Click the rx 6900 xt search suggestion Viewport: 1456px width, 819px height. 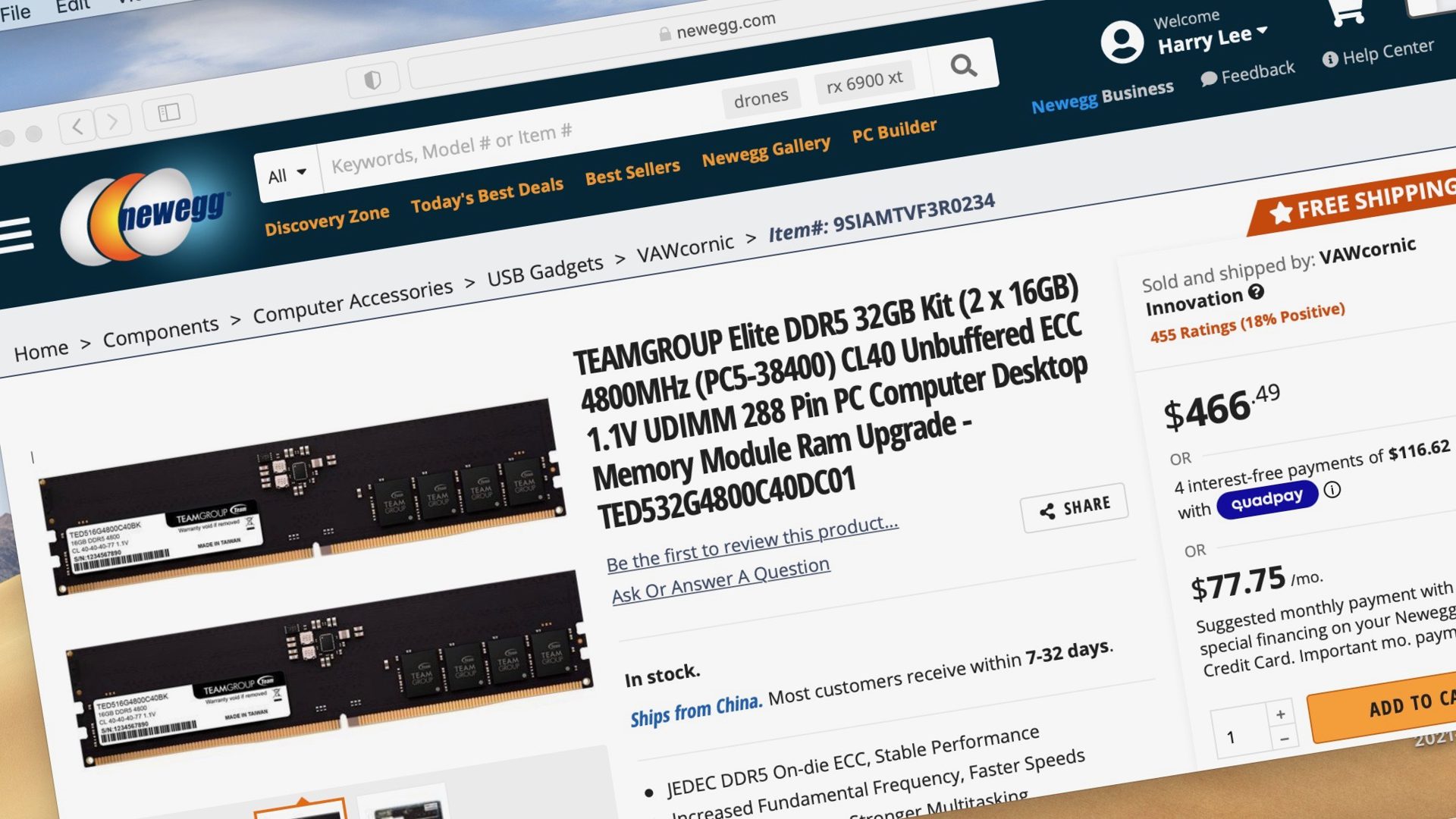[x=864, y=80]
